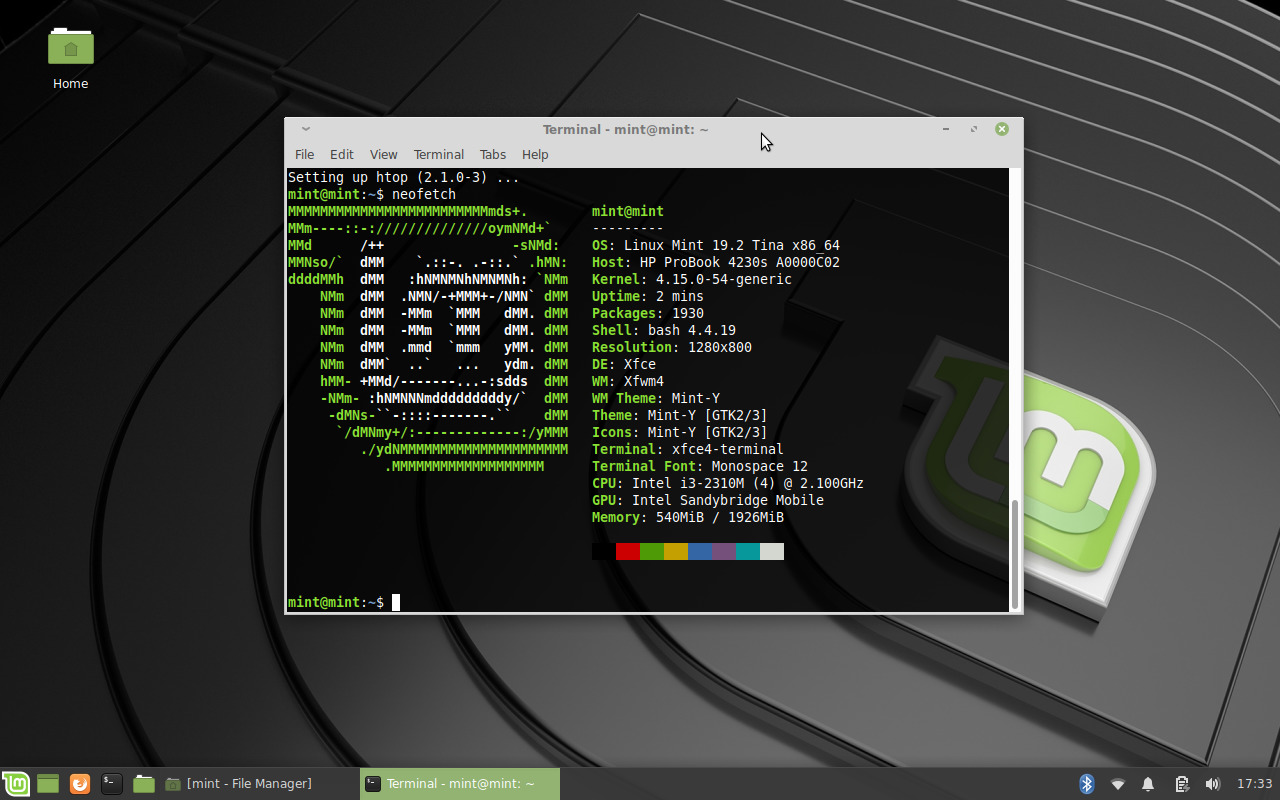This screenshot has width=1280, height=800.
Task: Click the Terminal task button in the panel
Action: tap(460, 784)
